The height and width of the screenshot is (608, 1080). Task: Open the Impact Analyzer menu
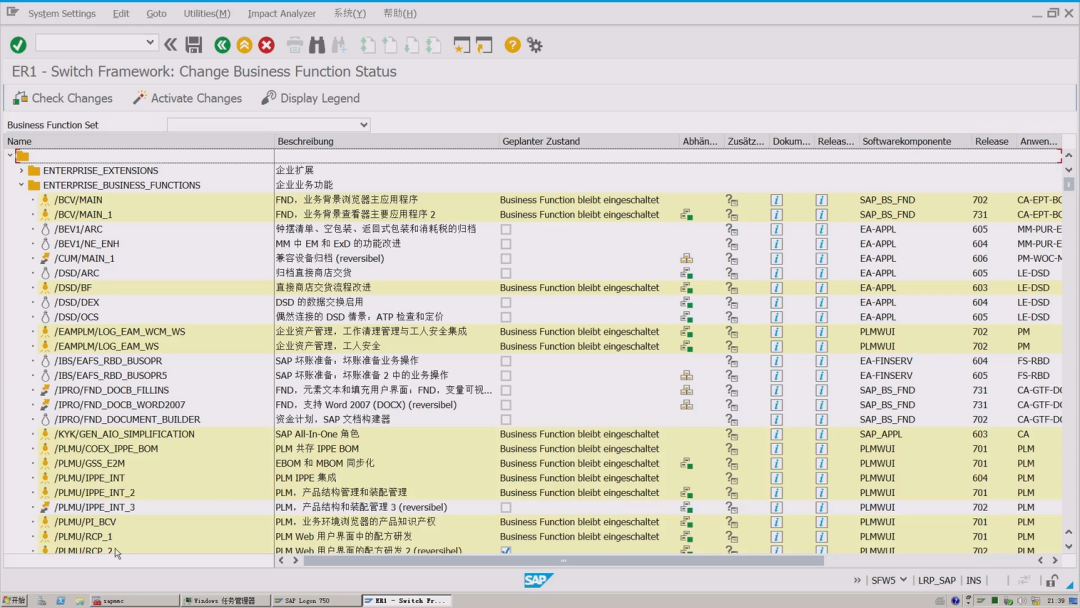pyautogui.click(x=282, y=13)
